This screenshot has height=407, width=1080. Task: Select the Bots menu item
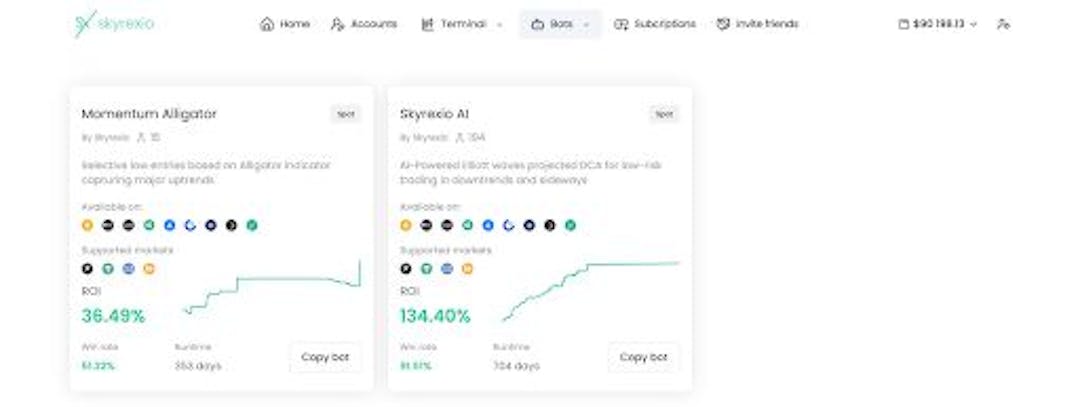coord(560,24)
